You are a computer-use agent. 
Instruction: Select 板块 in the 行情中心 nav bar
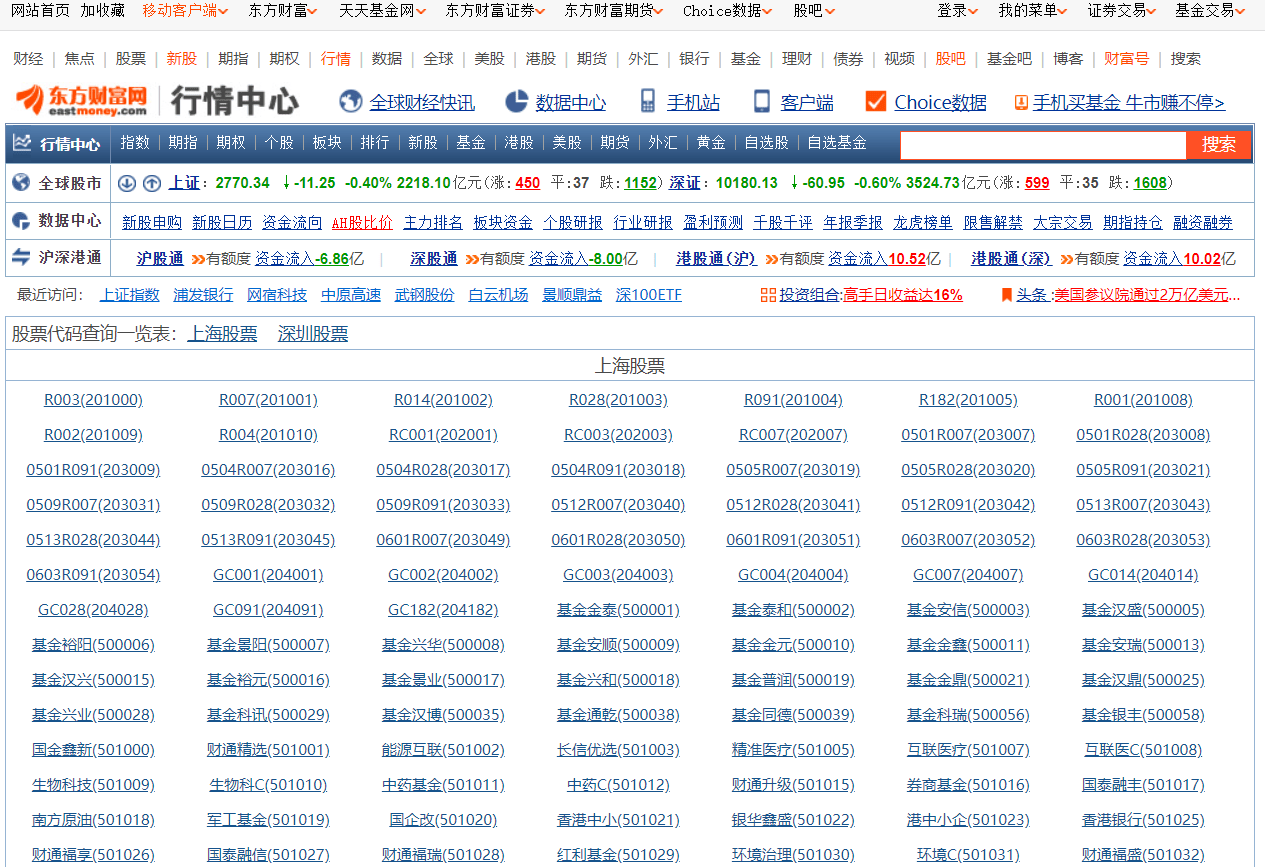click(x=327, y=143)
